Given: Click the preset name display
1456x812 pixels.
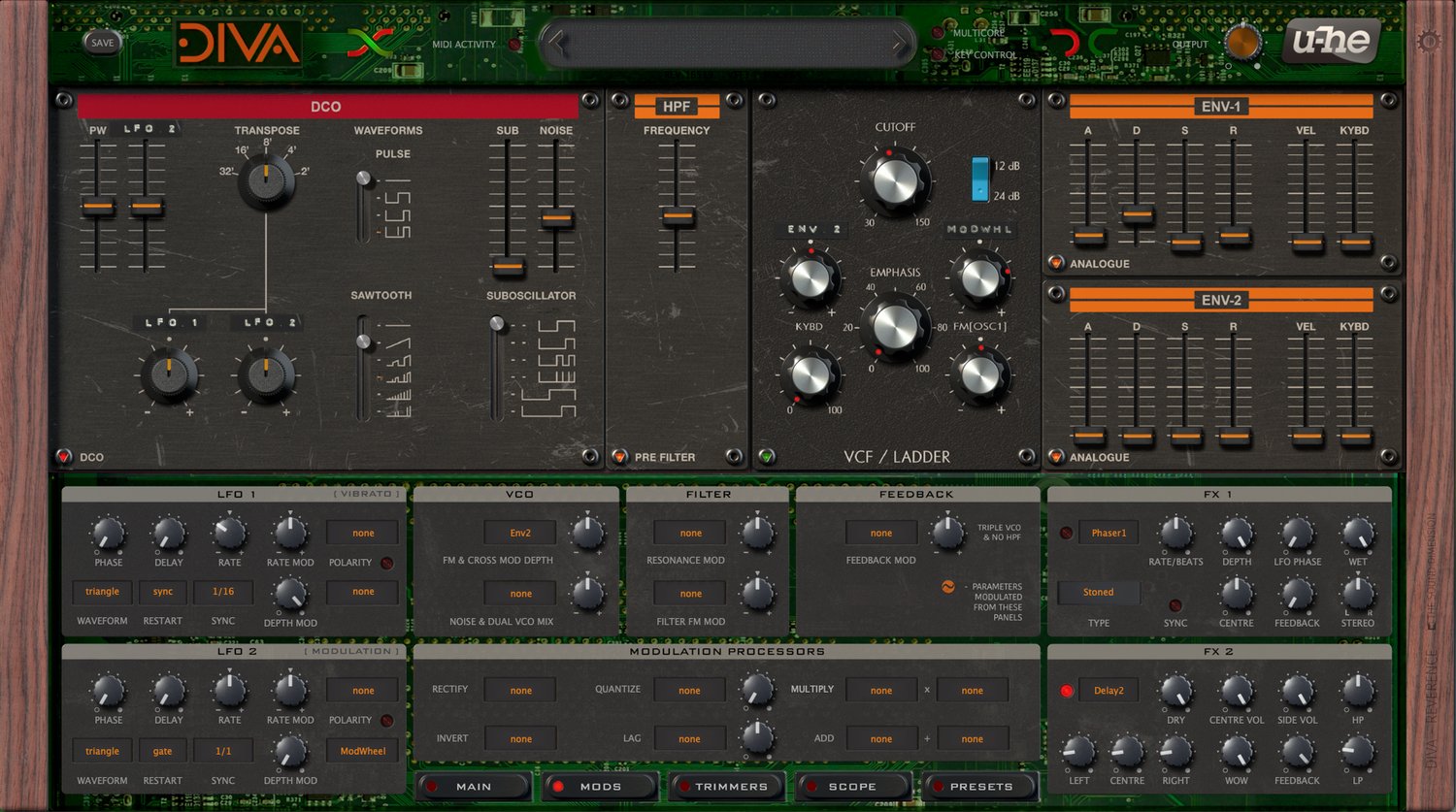Looking at the screenshot, I should click(x=728, y=43).
